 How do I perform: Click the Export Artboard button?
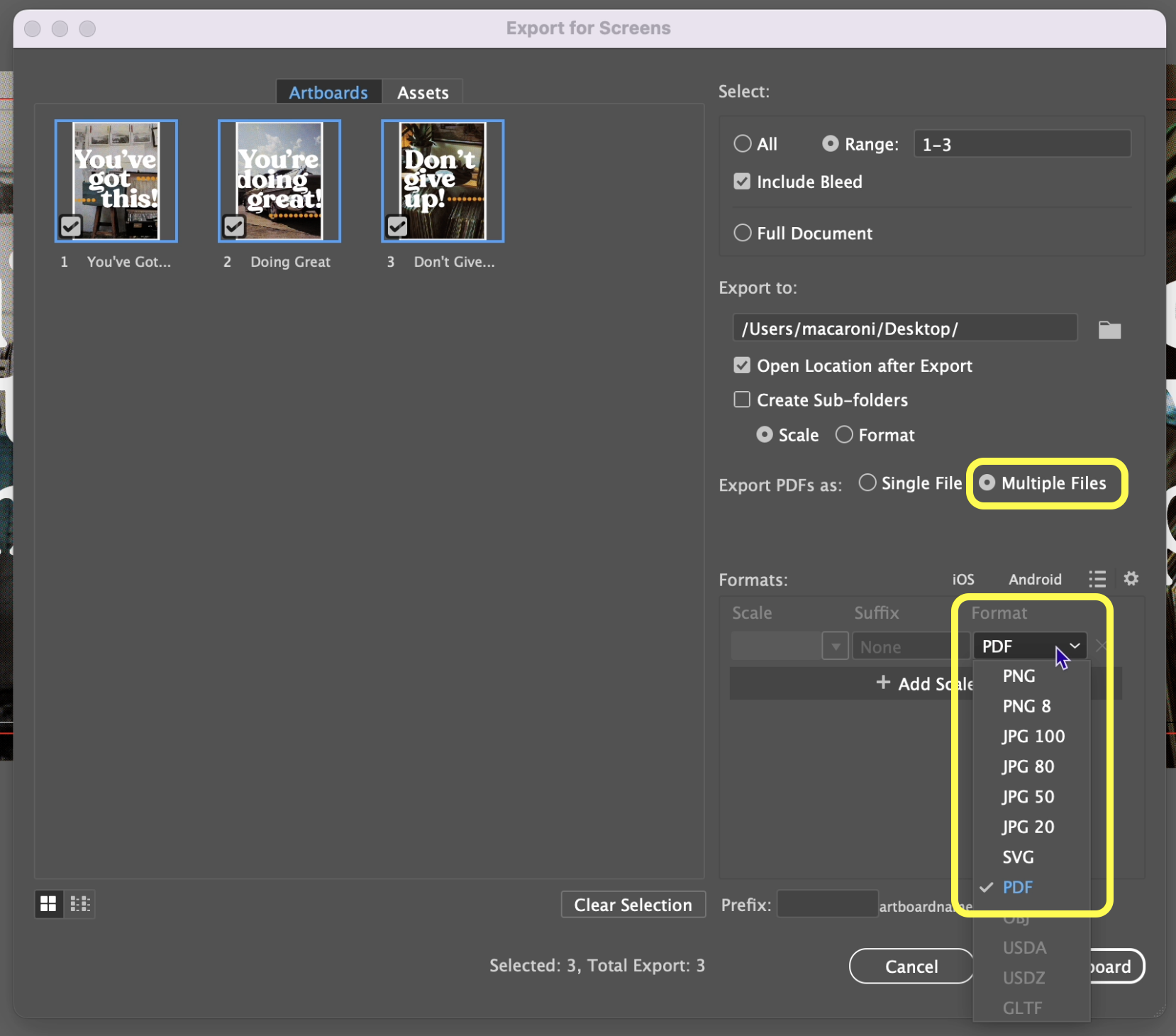click(1116, 966)
